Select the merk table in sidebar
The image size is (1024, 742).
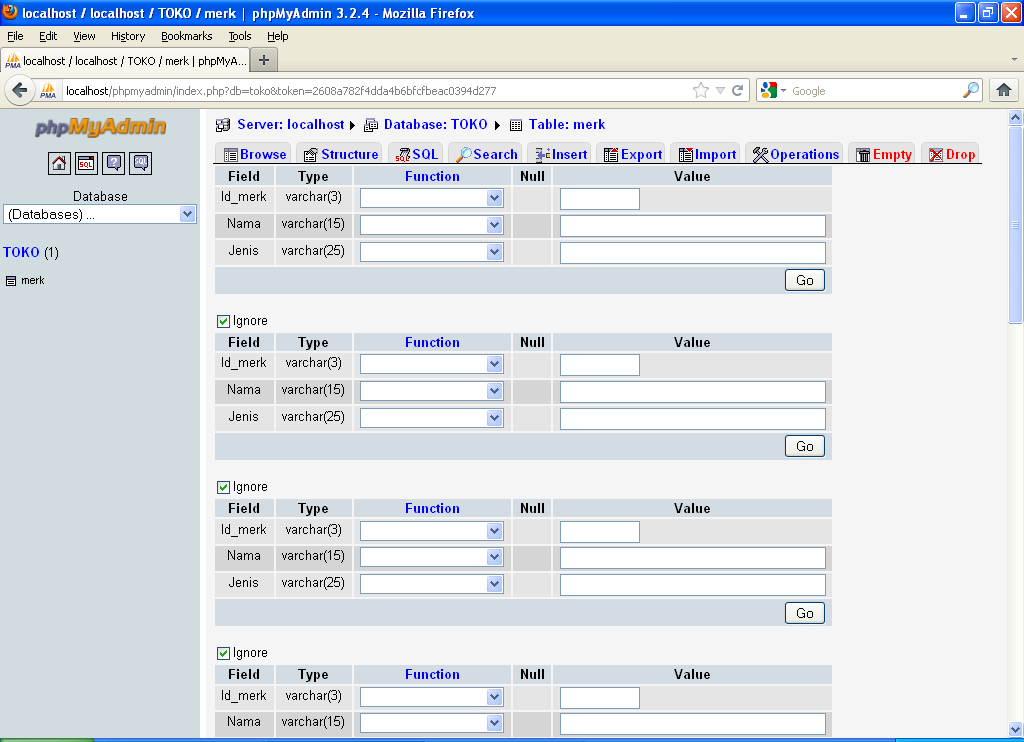point(31,281)
